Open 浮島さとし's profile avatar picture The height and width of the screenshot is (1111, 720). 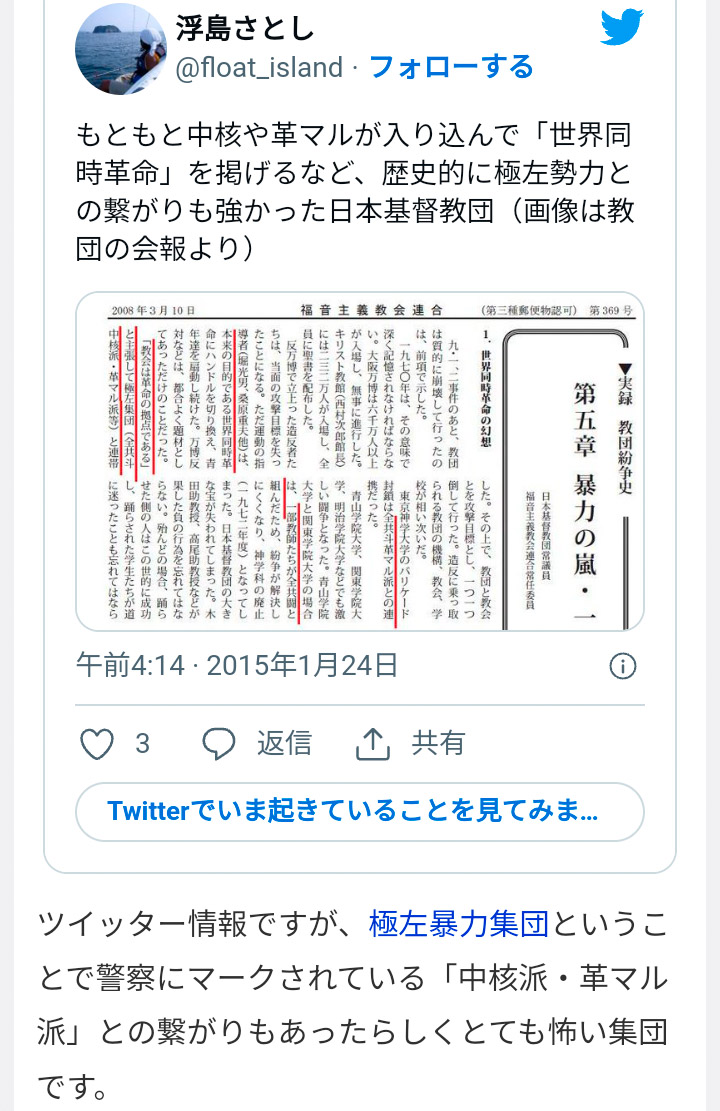point(121,48)
